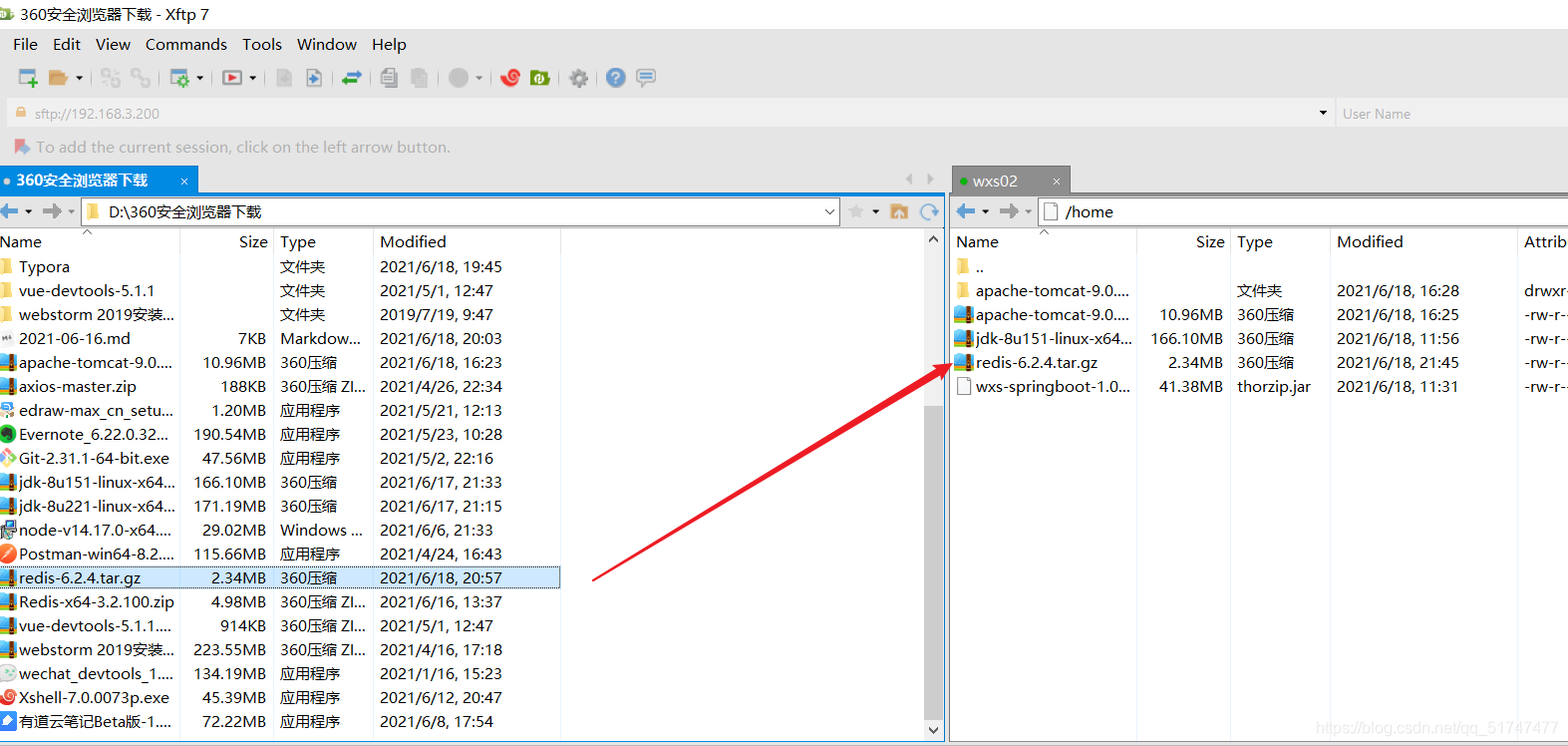Expand the session properties dropdown arrow
Image resolution: width=1568 pixels, height=746 pixels.
pyautogui.click(x=200, y=78)
